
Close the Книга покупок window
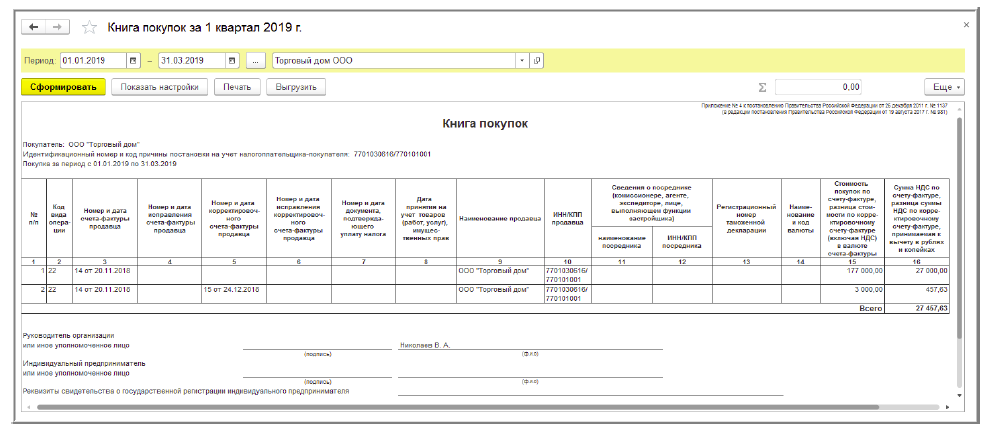click(966, 25)
